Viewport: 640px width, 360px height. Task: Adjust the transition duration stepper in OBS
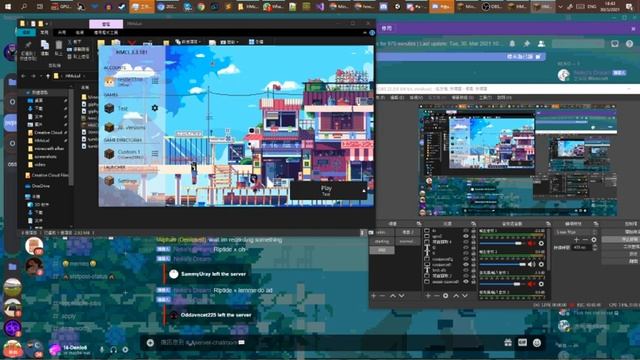tap(594, 247)
